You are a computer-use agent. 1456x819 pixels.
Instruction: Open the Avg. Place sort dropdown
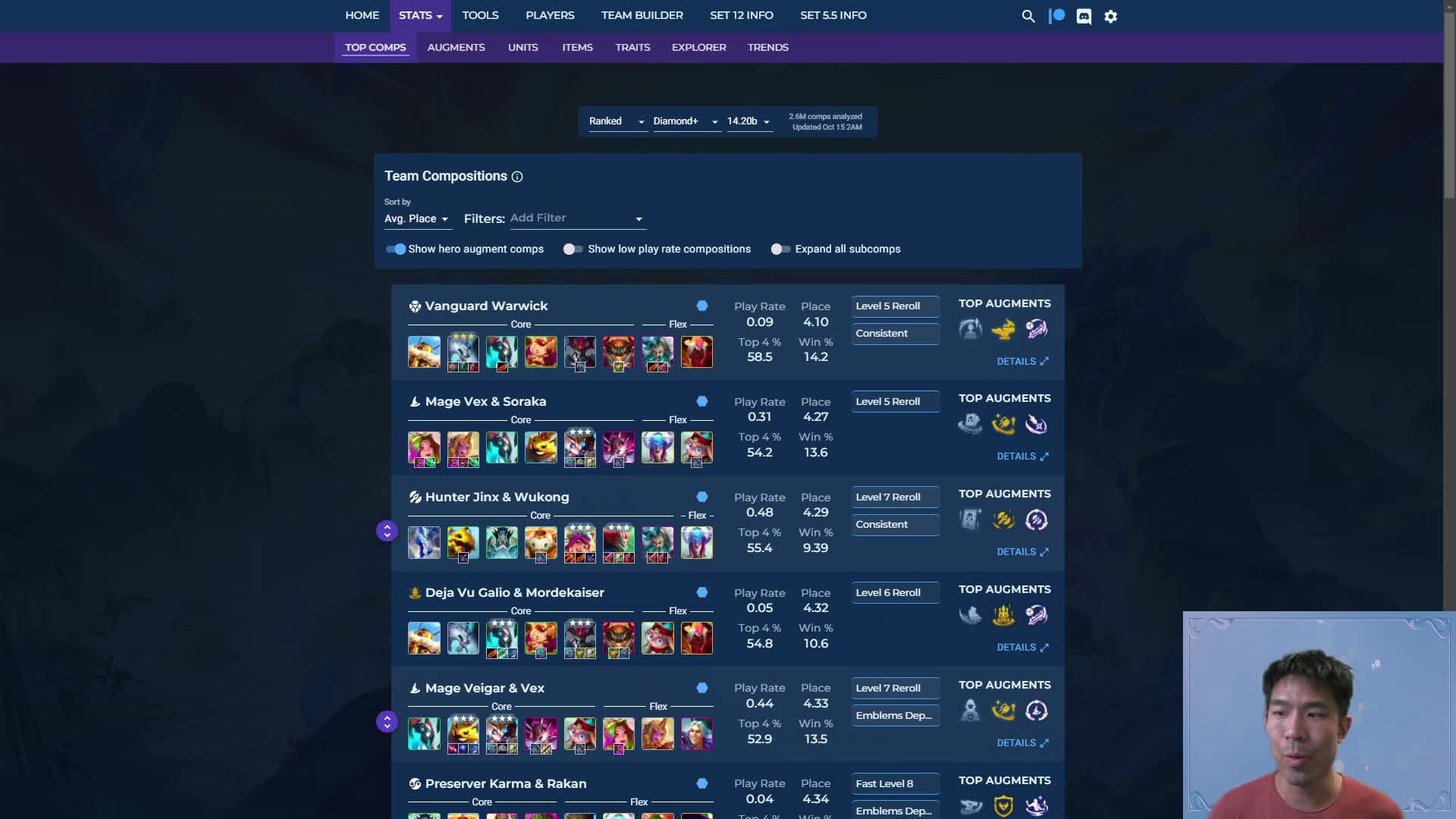pyautogui.click(x=417, y=218)
